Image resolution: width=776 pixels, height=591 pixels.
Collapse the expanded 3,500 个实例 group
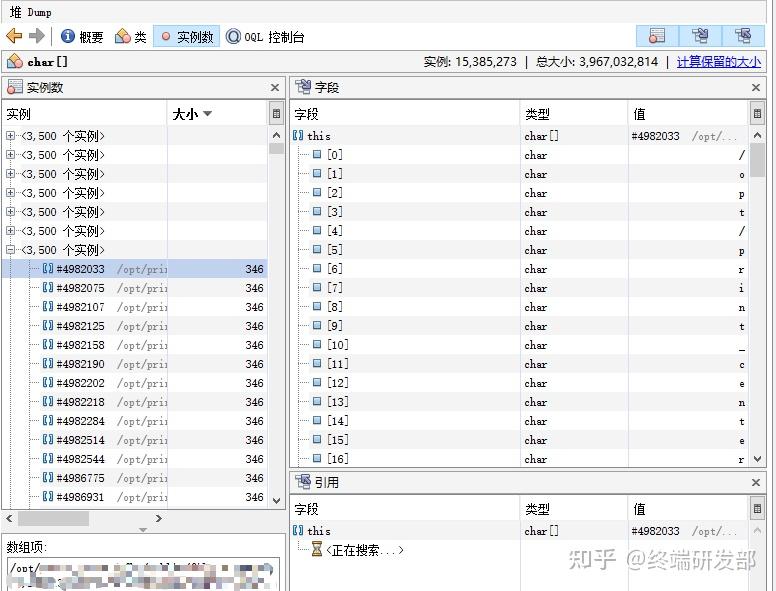[x=10, y=249]
